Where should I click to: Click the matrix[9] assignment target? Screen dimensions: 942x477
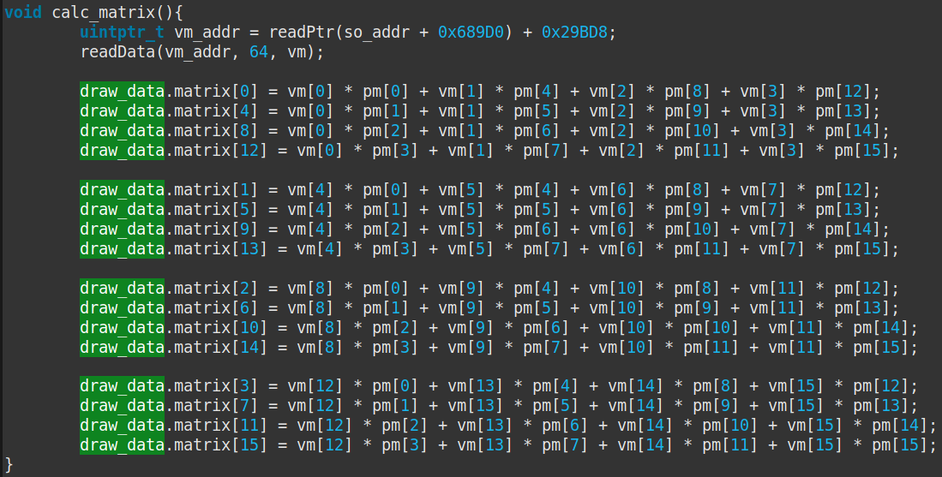coord(216,229)
